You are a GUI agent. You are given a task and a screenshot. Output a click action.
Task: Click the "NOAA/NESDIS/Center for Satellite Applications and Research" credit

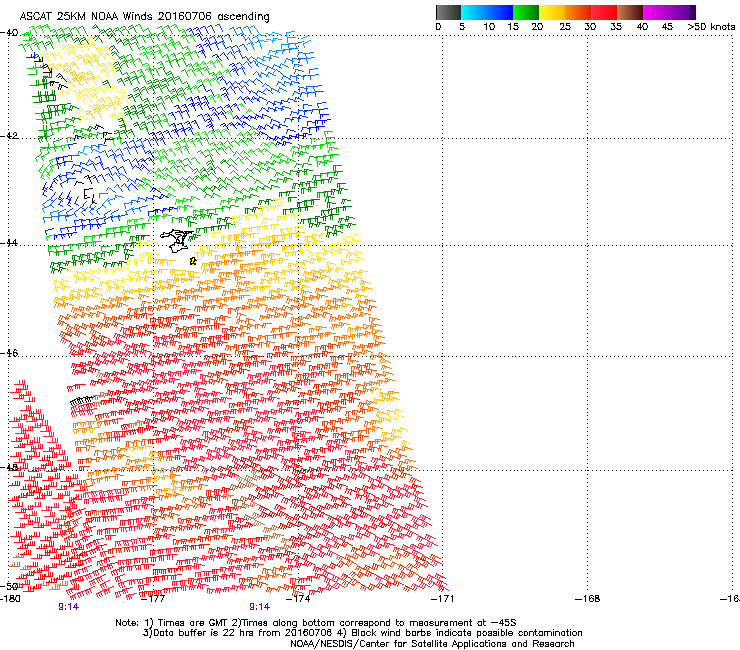(x=432, y=644)
